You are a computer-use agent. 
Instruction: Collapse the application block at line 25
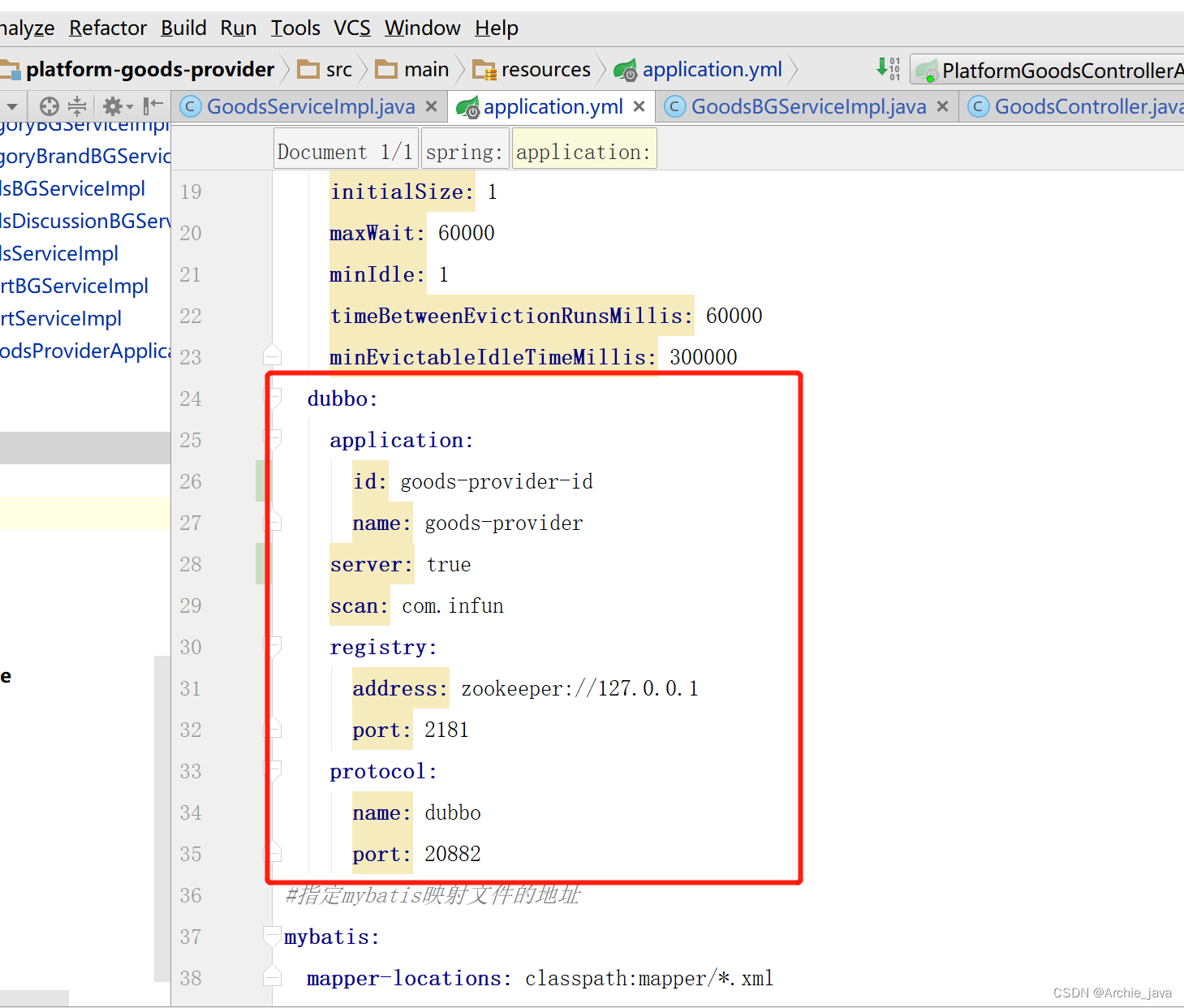coord(273,439)
